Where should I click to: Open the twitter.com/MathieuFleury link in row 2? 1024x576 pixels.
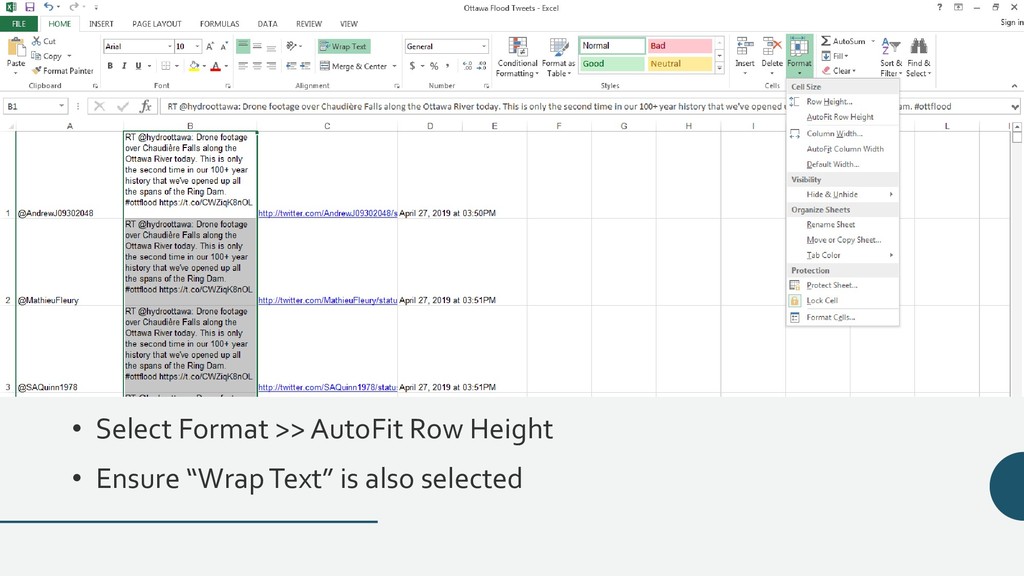[x=327, y=300]
